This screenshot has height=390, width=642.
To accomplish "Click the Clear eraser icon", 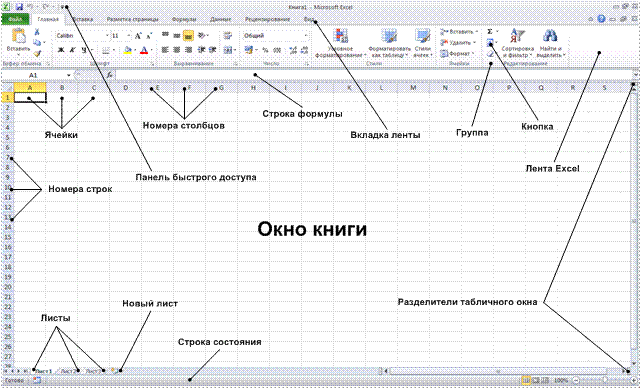I will 490,54.
